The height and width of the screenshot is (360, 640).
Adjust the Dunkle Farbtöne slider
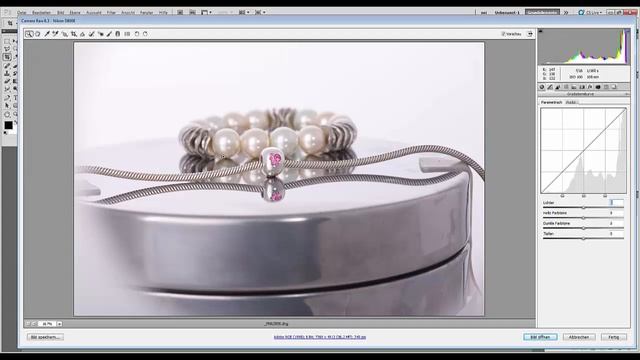coord(583,228)
